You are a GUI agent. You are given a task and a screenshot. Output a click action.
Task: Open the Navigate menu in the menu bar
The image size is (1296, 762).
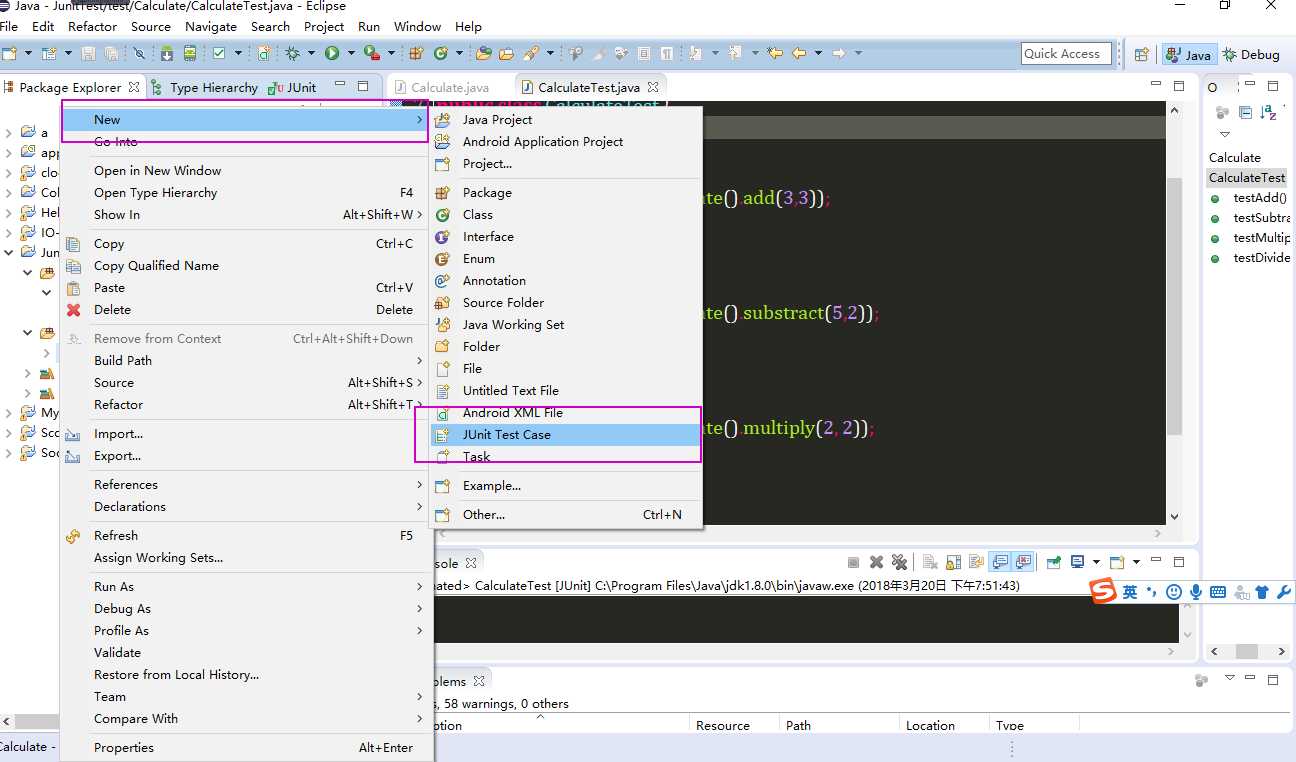pyautogui.click(x=211, y=26)
